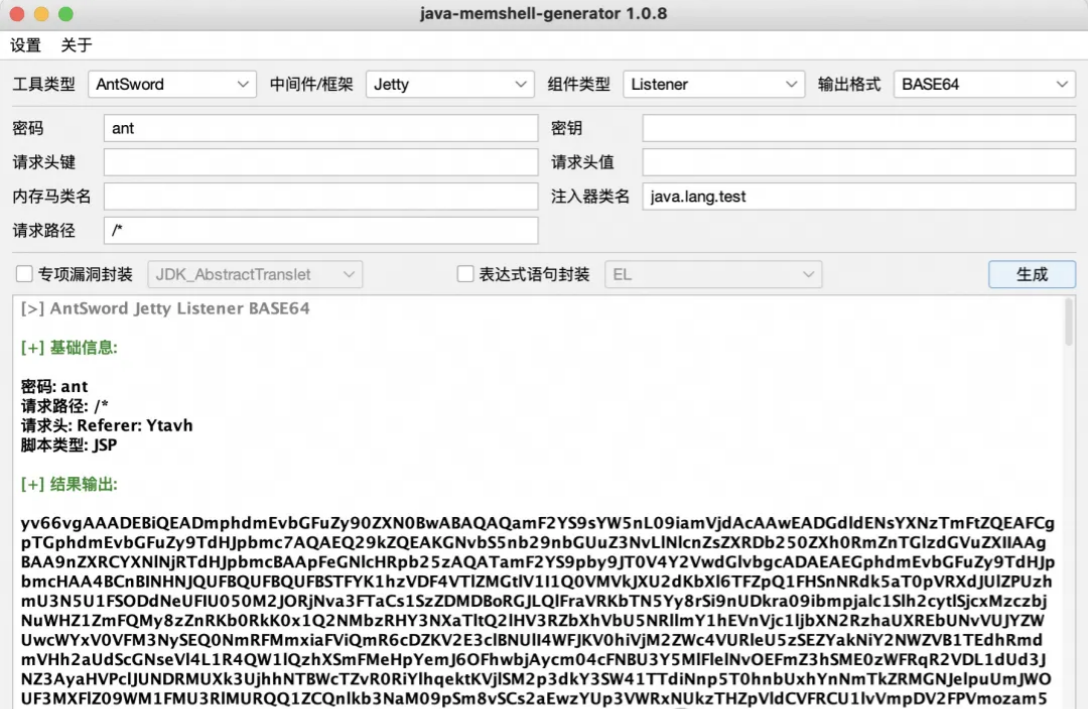Screen dimensions: 1088x709
Task: Focus the 注入器类名 field with java.lang.test
Action: pyautogui.click(x=859, y=196)
